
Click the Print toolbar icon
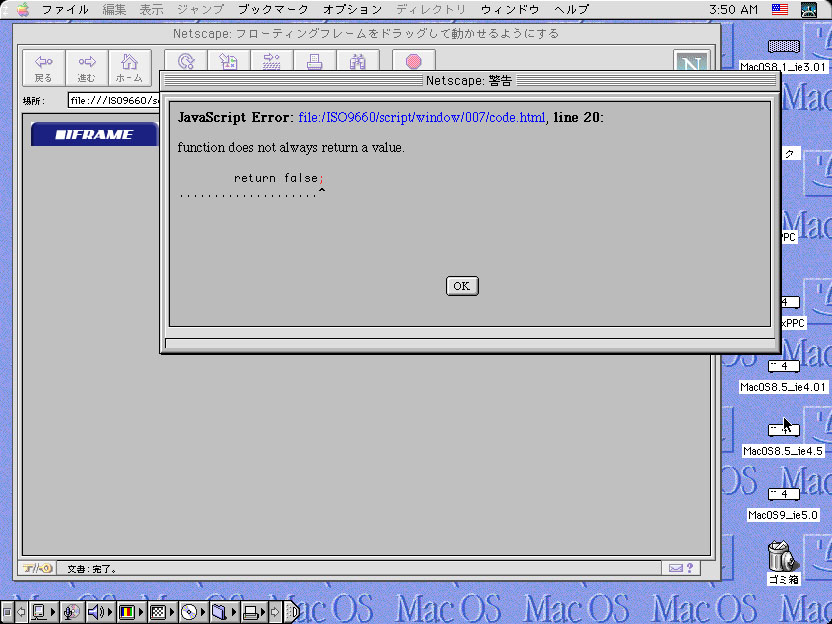(x=315, y=60)
